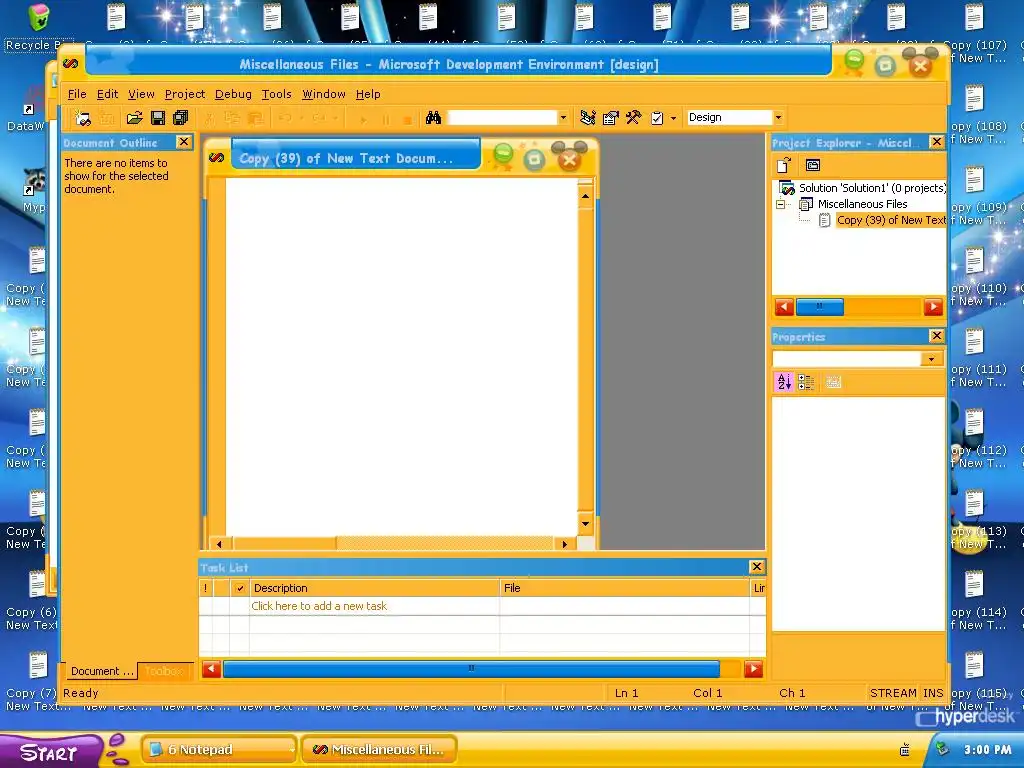Image resolution: width=1024 pixels, height=768 pixels.
Task: Open the Recycle Bin desktop icon
Action: point(39,18)
